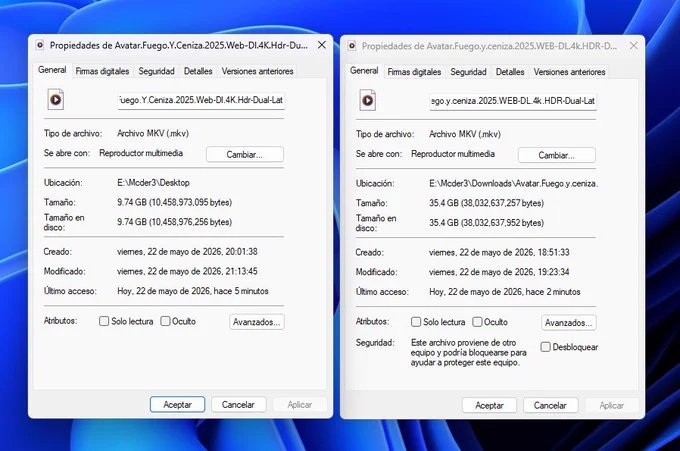Open Versiones anteriores tab in right Downloads file window
Image resolution: width=680 pixels, height=451 pixels.
click(x=569, y=72)
